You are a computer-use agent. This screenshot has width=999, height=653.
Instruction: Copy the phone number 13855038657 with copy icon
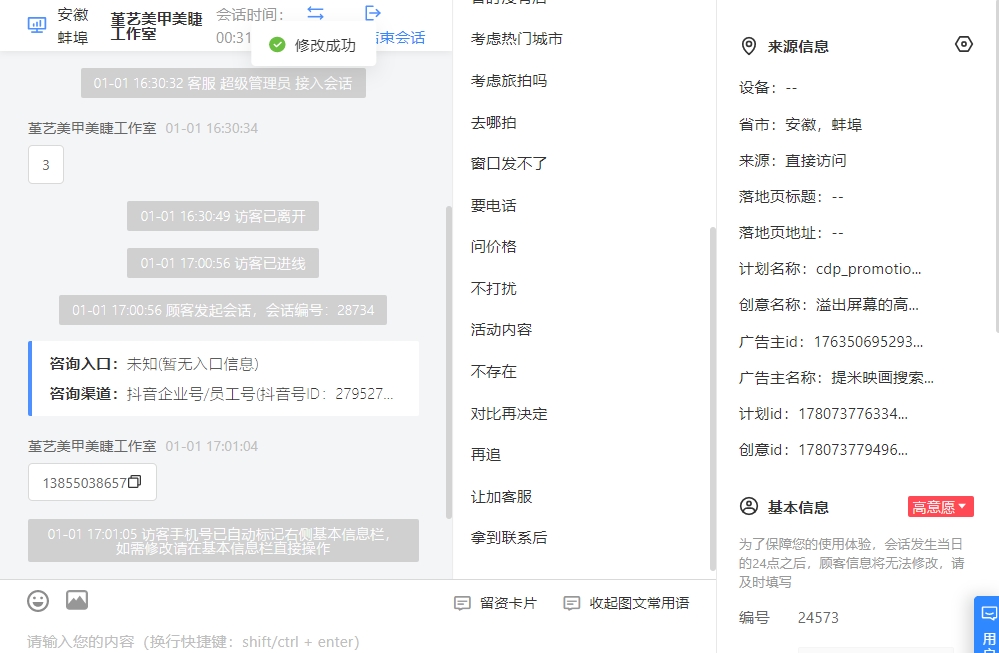(134, 482)
